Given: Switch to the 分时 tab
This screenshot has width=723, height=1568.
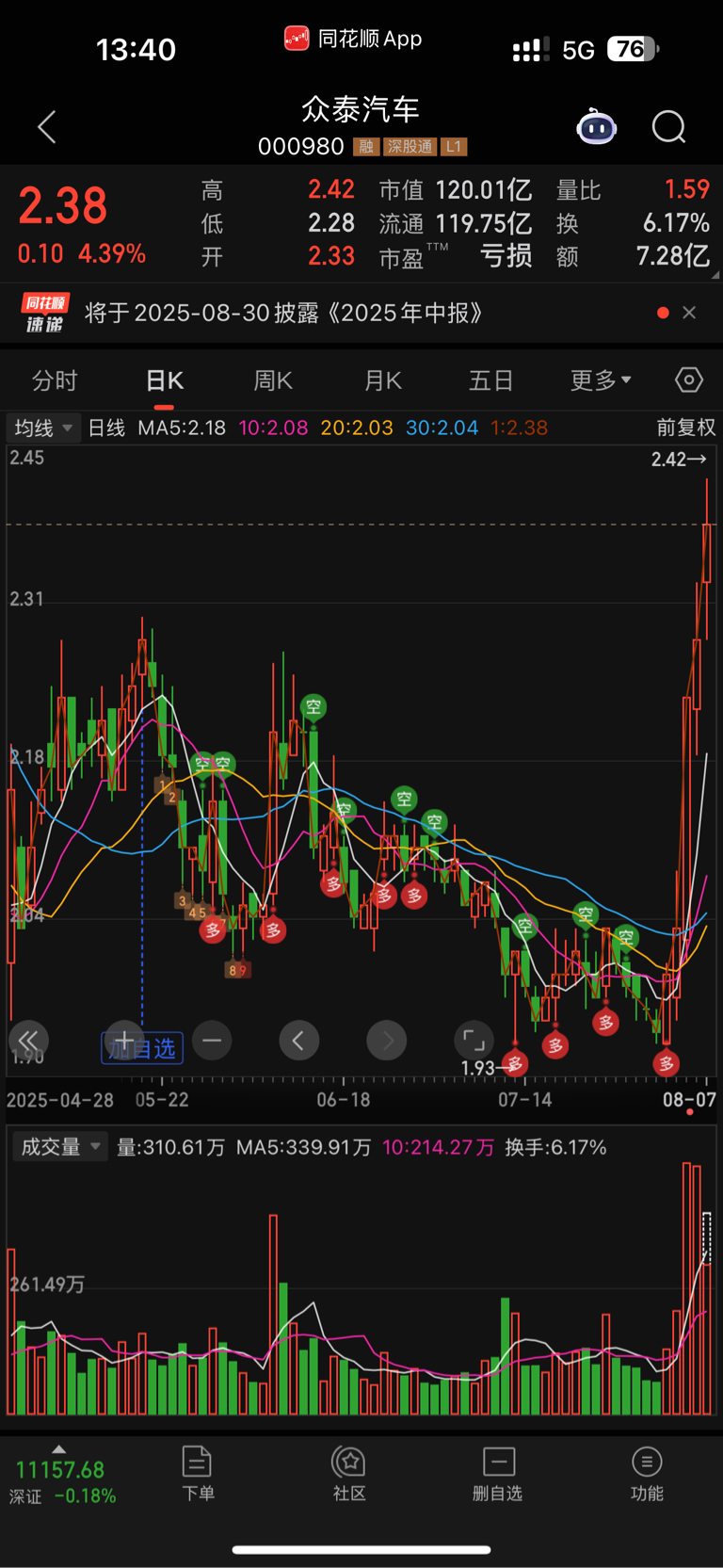Looking at the screenshot, I should (55, 380).
